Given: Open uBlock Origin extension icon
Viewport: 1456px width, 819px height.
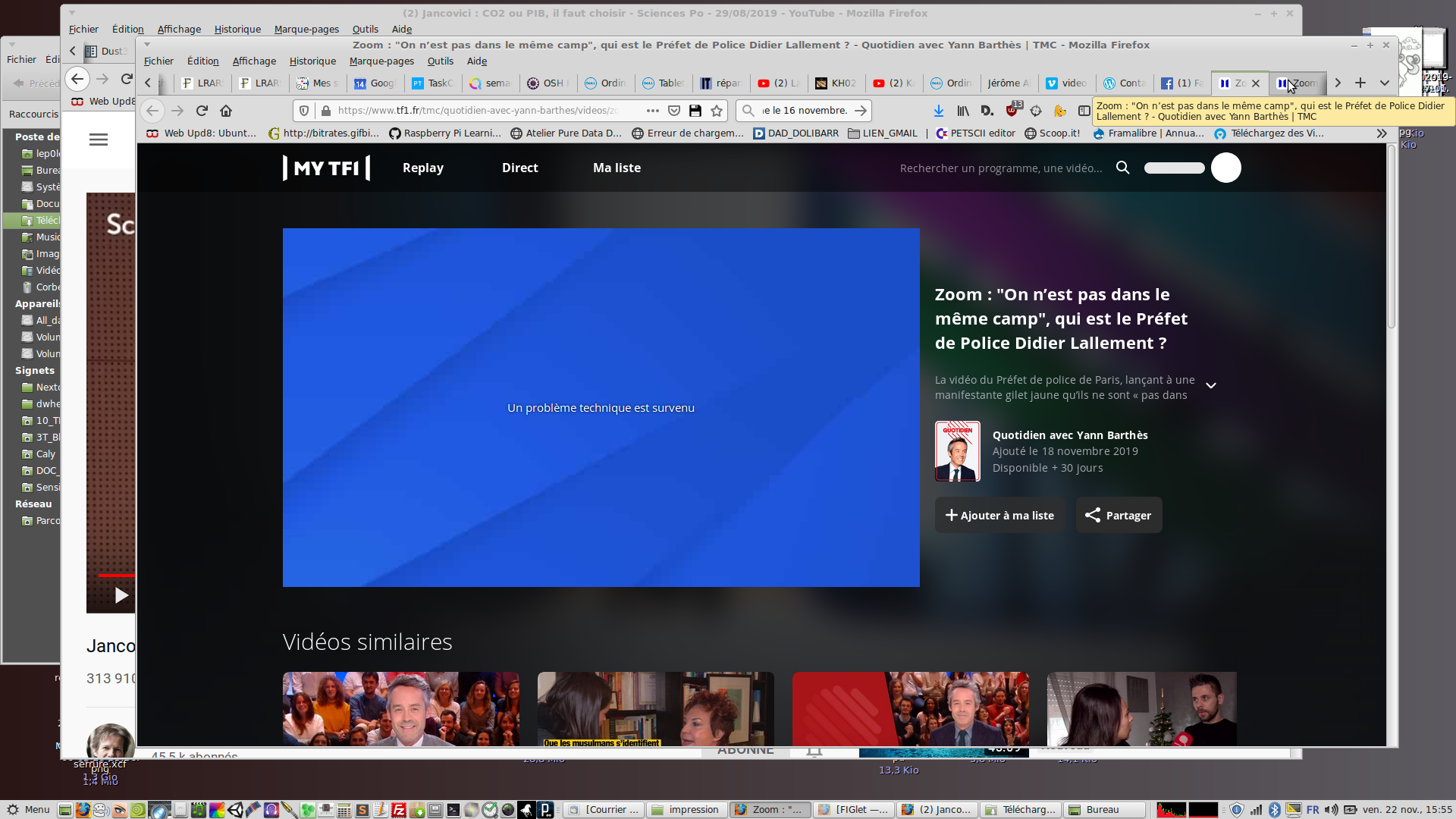Looking at the screenshot, I should 1012,111.
